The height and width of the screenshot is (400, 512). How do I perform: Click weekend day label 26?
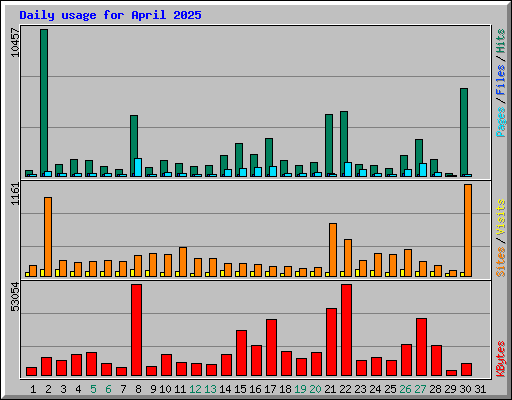[x=405, y=389]
